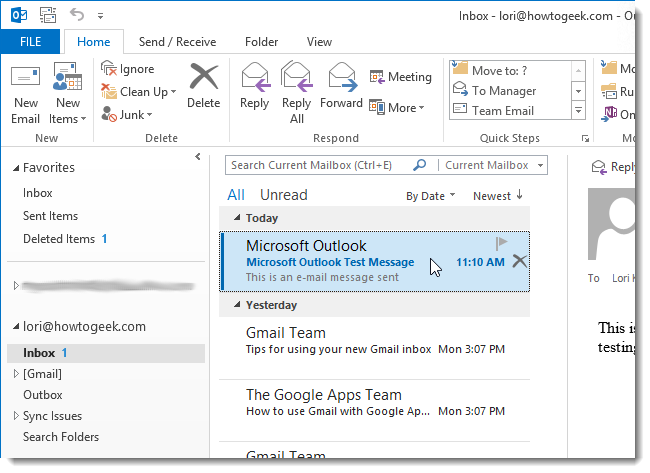Collapse the Today group
650x473 pixels.
[x=237, y=218]
